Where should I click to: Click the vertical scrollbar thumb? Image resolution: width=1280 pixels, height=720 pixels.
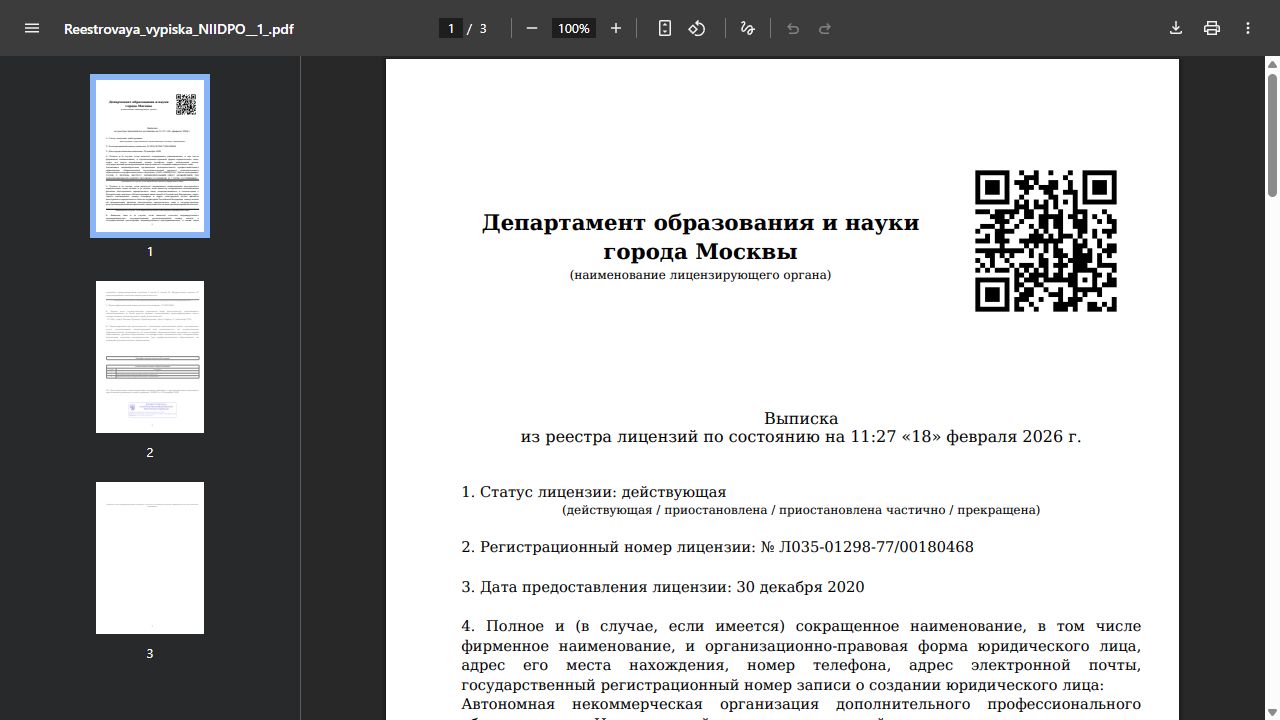click(x=1272, y=135)
